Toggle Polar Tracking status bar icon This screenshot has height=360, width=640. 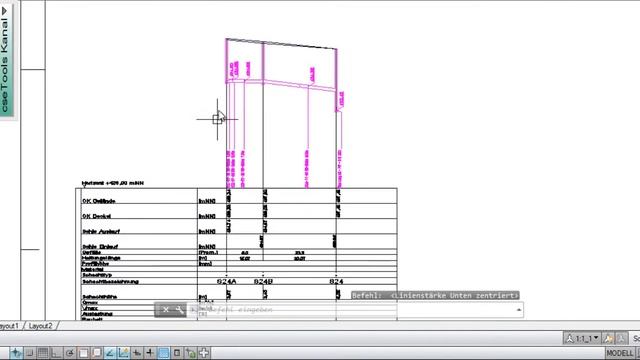tap(70, 353)
